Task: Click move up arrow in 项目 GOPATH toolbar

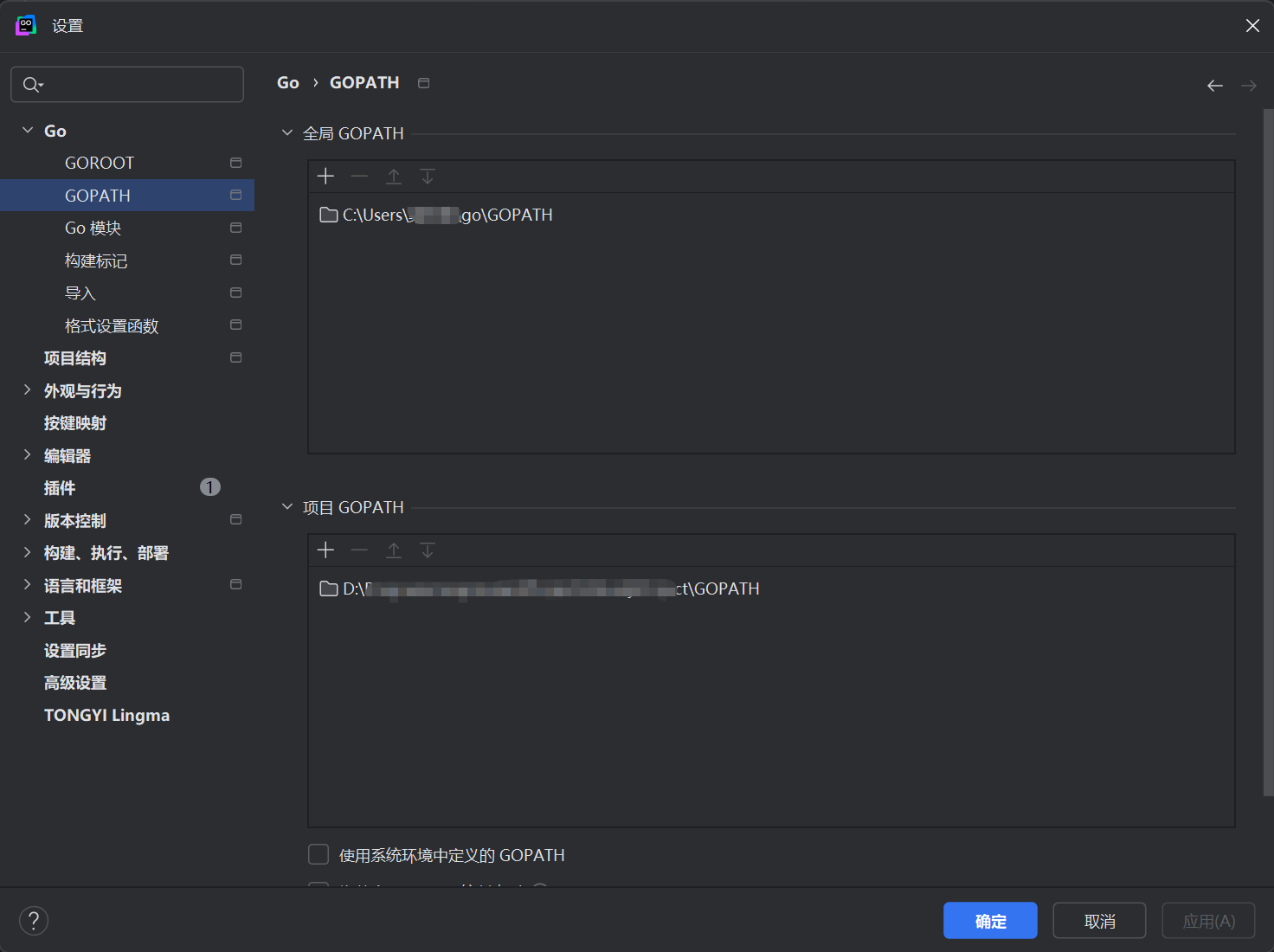Action: pos(394,550)
